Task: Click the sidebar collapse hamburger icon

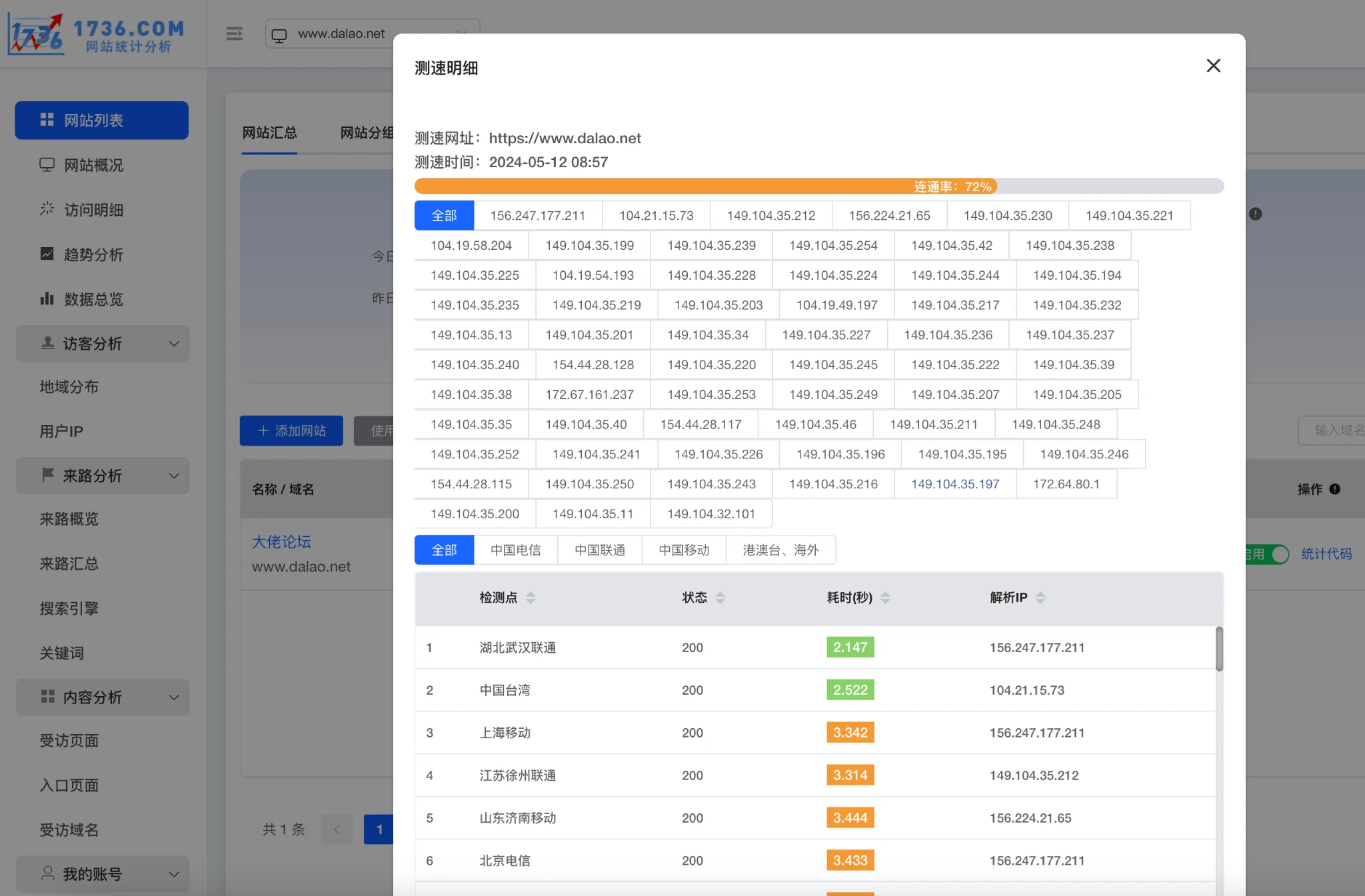Action: (x=234, y=34)
